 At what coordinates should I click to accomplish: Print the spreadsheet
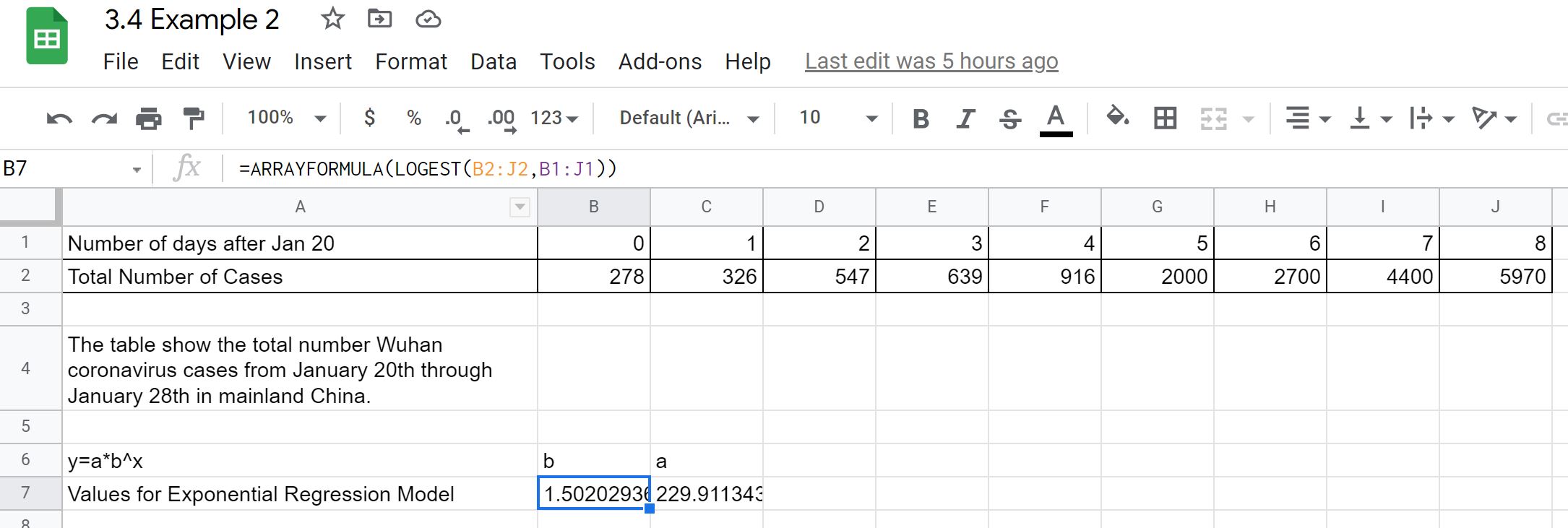[x=149, y=118]
